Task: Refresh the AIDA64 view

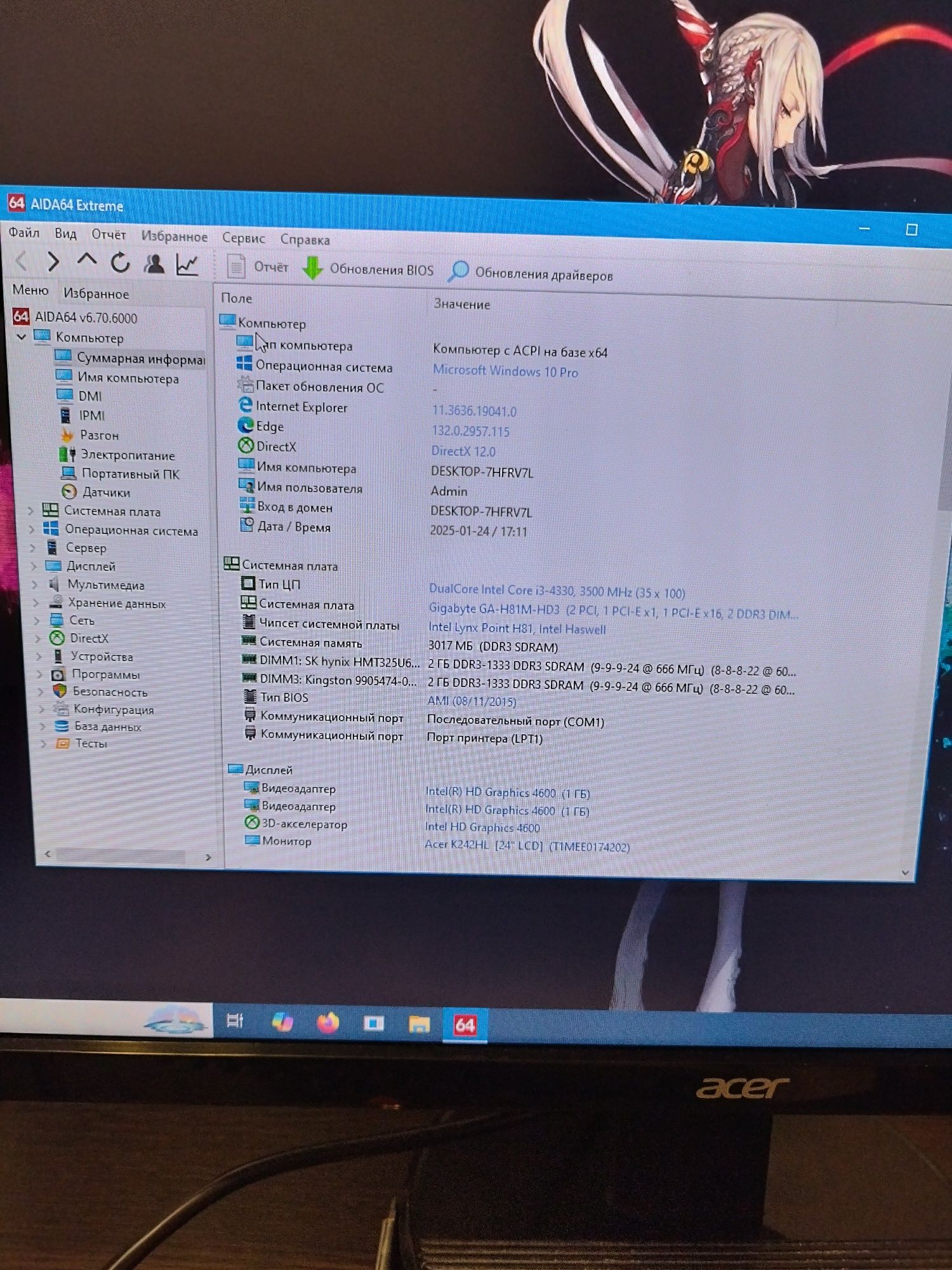Action: [120, 262]
